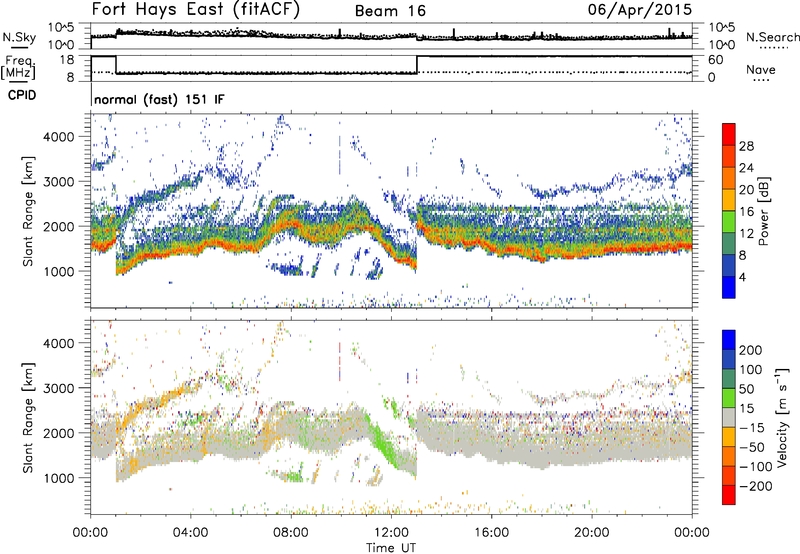Click the "-50" velocity colorbar label
The width and height of the screenshot is (800, 554).
[x=752, y=447]
